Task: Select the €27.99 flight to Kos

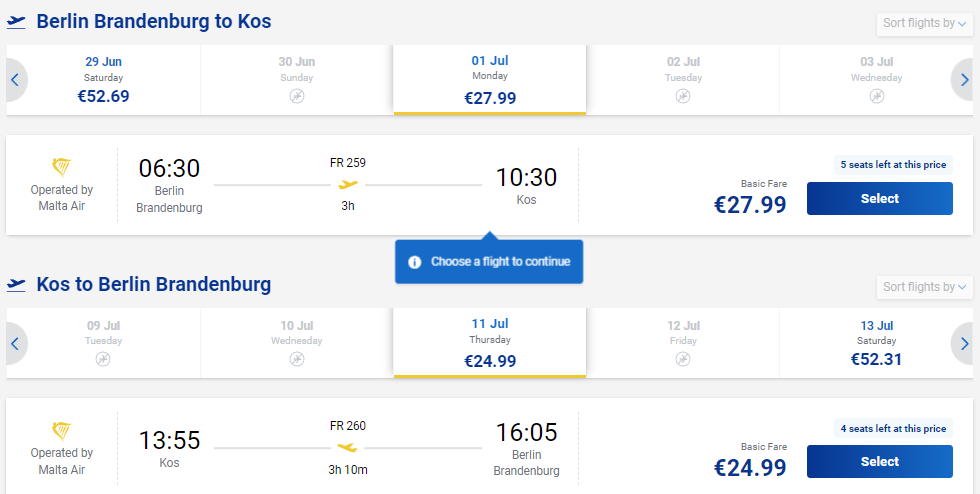Action: 879,198
